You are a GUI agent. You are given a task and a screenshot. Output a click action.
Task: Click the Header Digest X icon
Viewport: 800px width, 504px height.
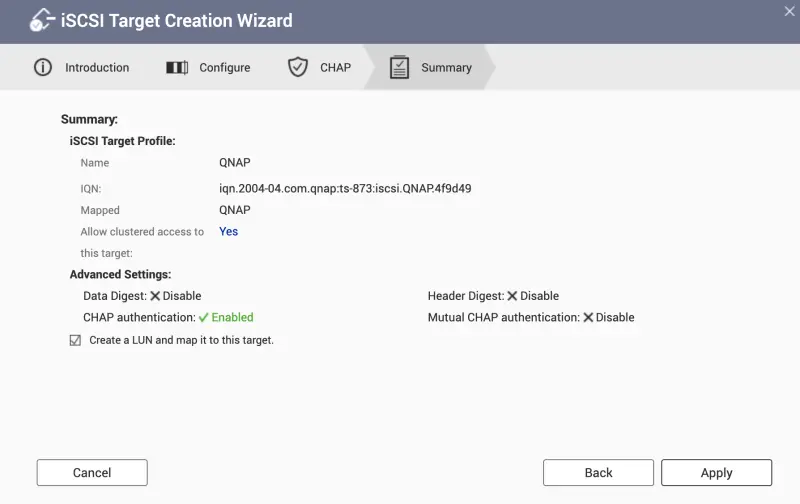pyautogui.click(x=512, y=296)
